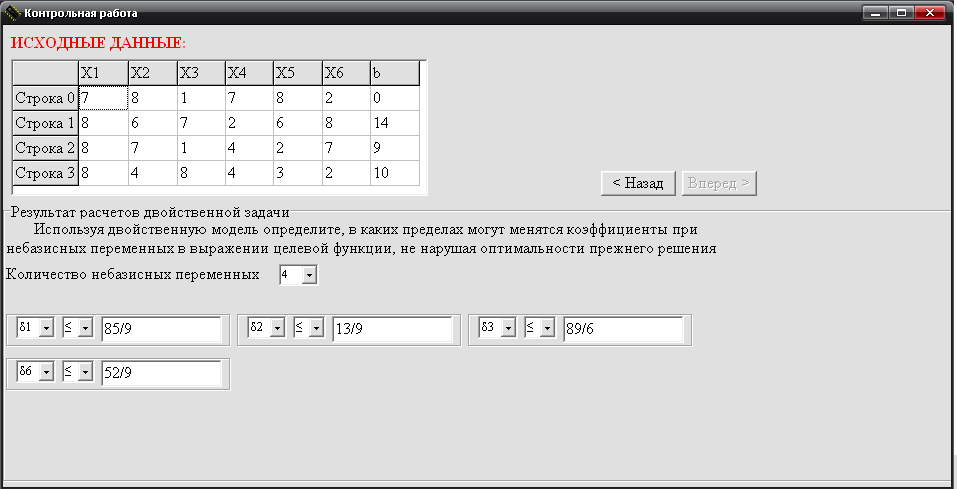Select the Строка 3 row header

[46, 173]
